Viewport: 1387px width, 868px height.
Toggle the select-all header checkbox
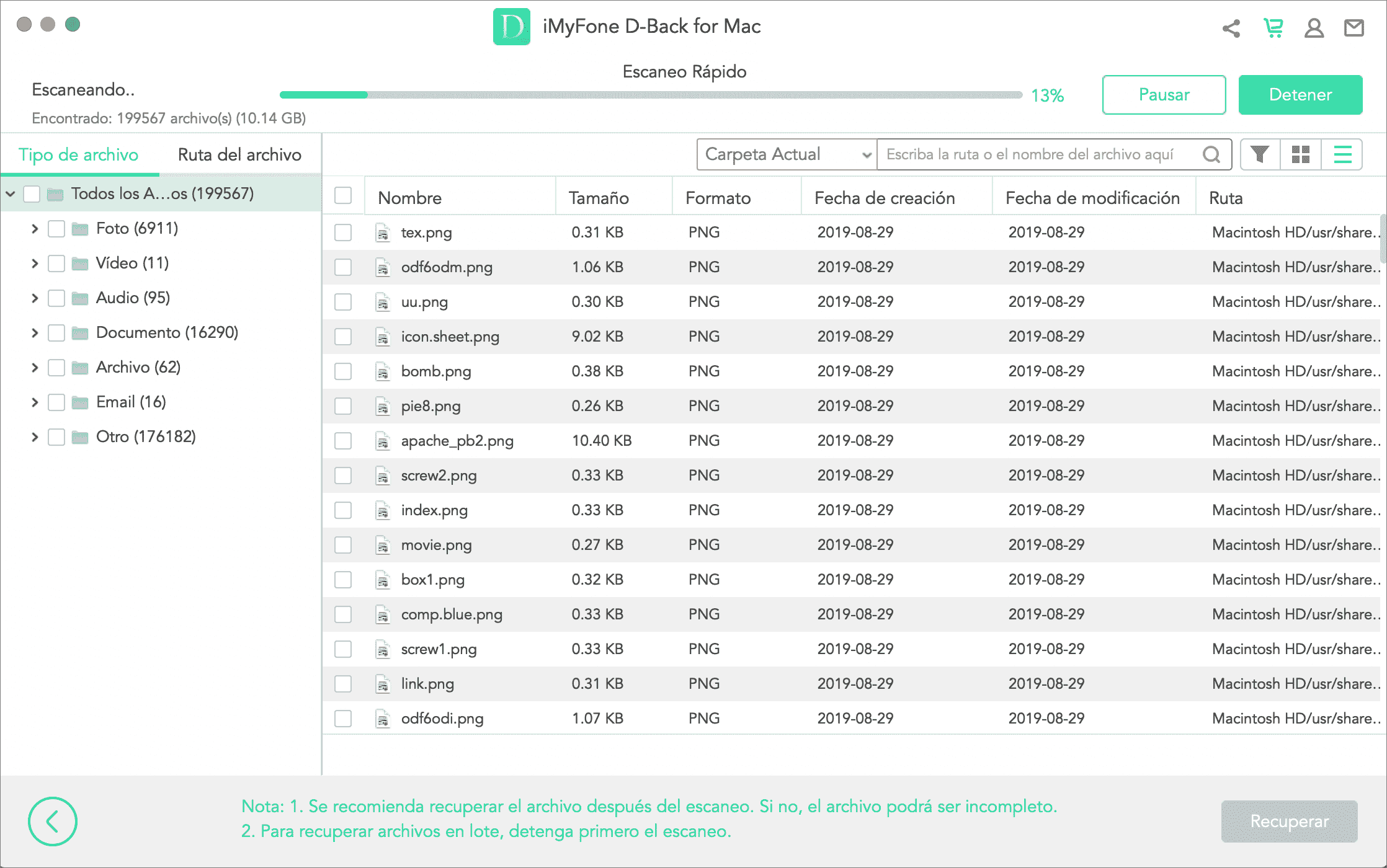click(343, 195)
